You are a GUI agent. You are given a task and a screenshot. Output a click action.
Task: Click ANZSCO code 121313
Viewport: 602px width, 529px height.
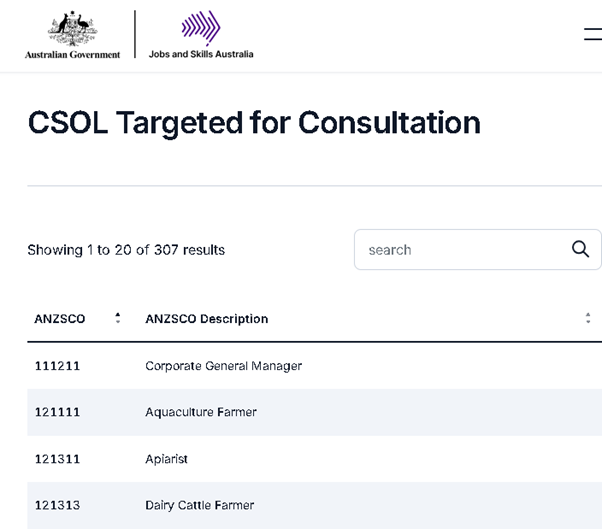coord(58,505)
